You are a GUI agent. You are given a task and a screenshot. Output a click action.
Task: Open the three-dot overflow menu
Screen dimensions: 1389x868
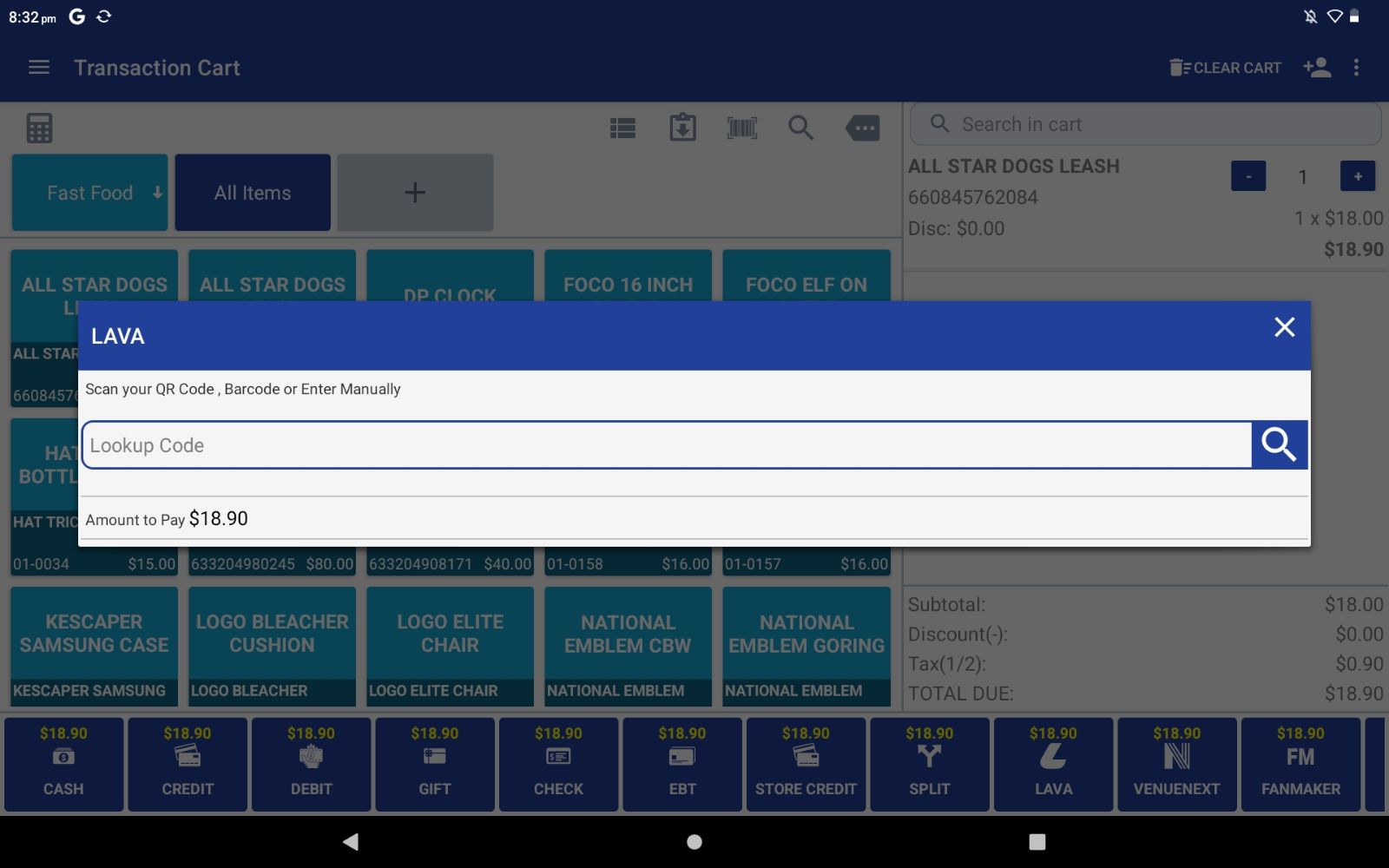pyautogui.click(x=1356, y=68)
